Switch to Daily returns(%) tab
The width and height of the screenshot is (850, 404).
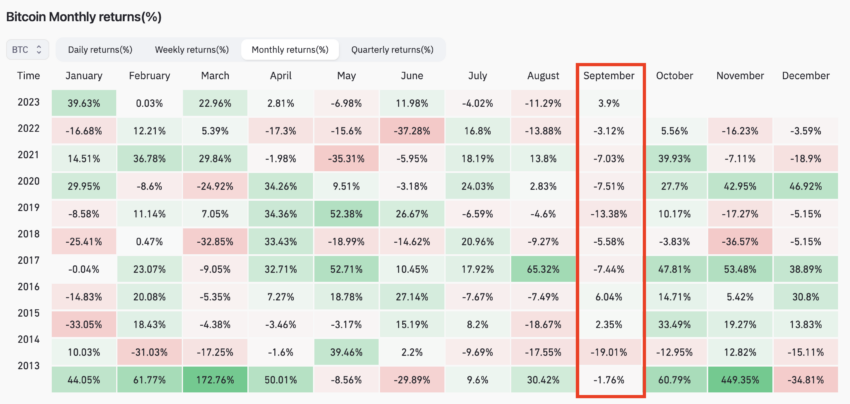coord(100,50)
